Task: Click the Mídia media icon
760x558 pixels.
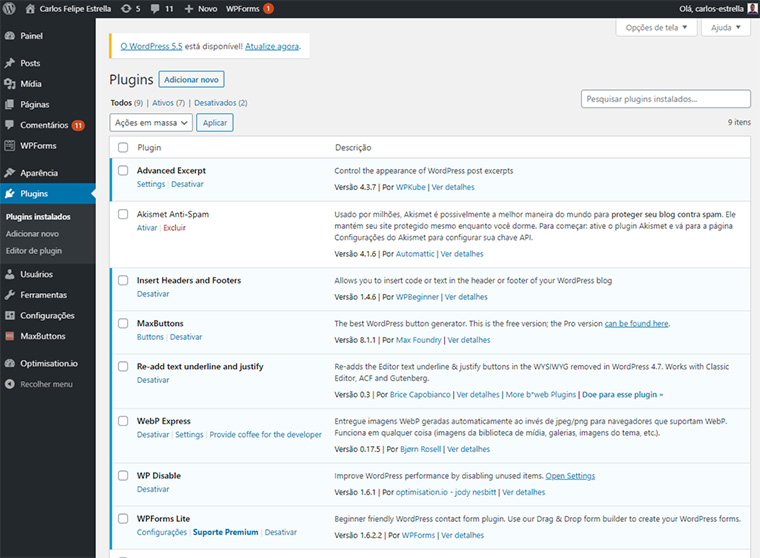Action: point(10,84)
